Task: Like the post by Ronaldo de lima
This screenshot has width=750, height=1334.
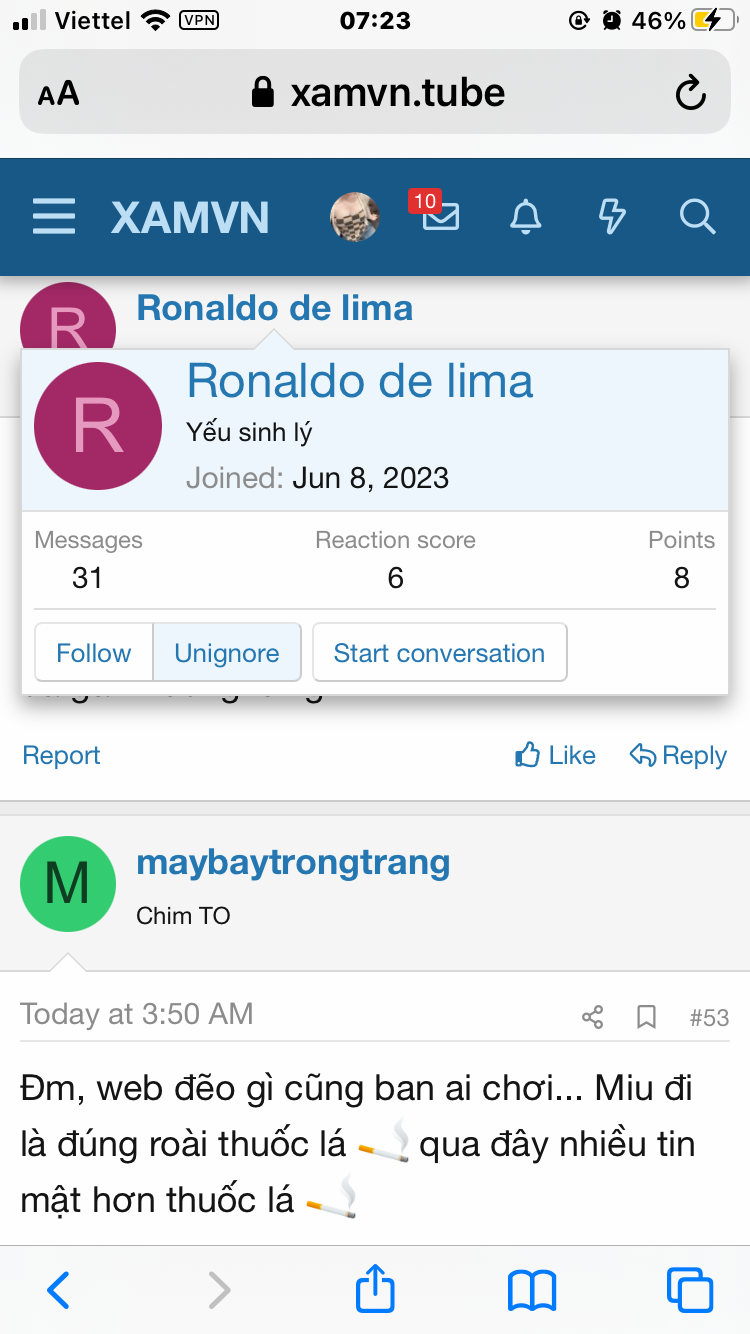Action: click(555, 756)
